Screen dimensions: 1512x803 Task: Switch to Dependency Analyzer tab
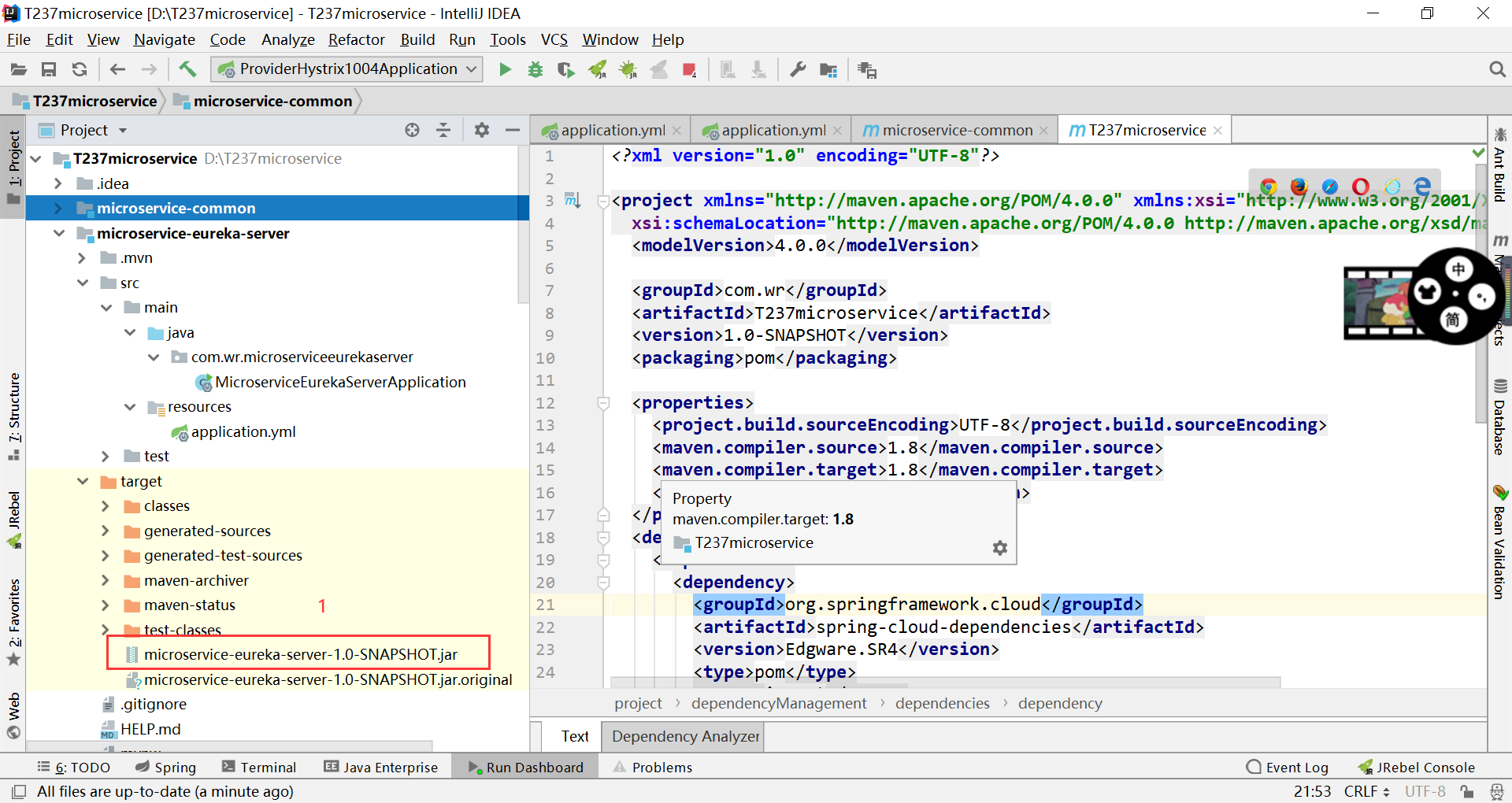[685, 736]
